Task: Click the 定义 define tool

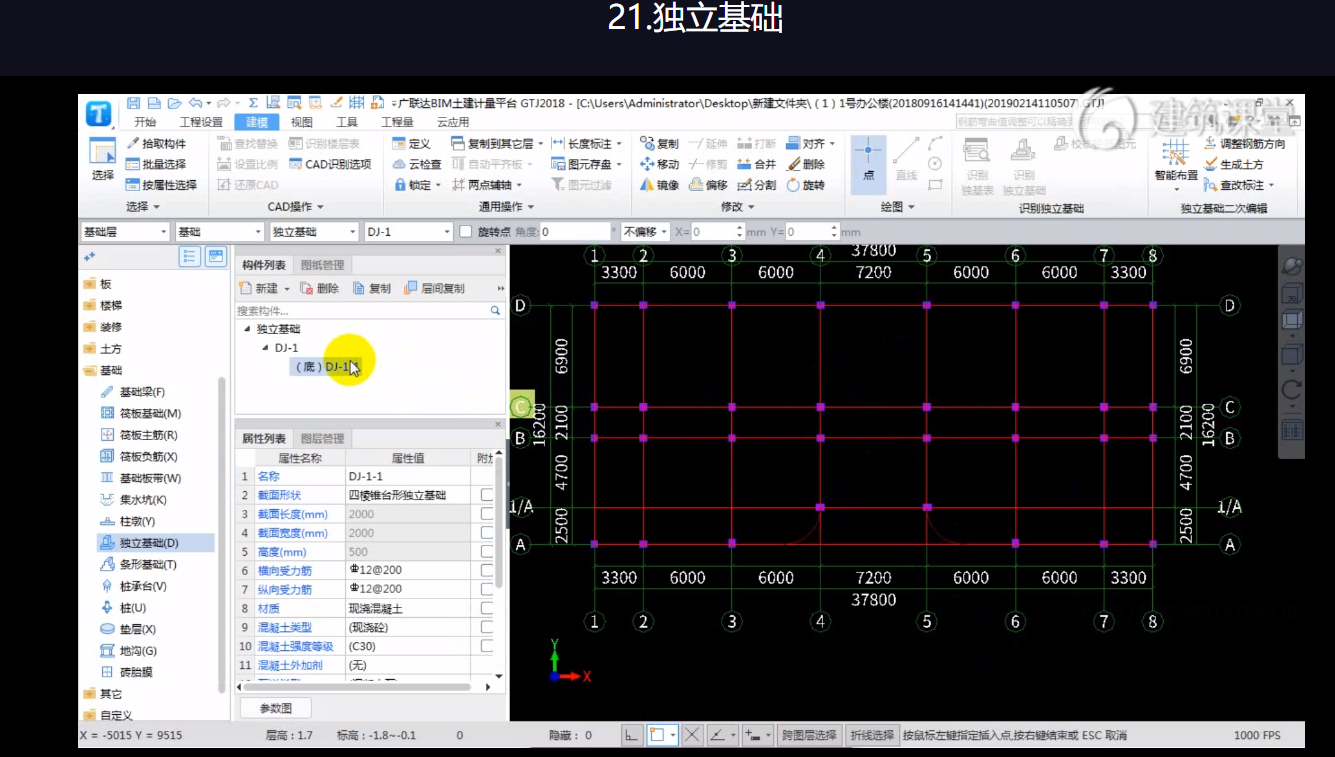Action: pos(411,144)
